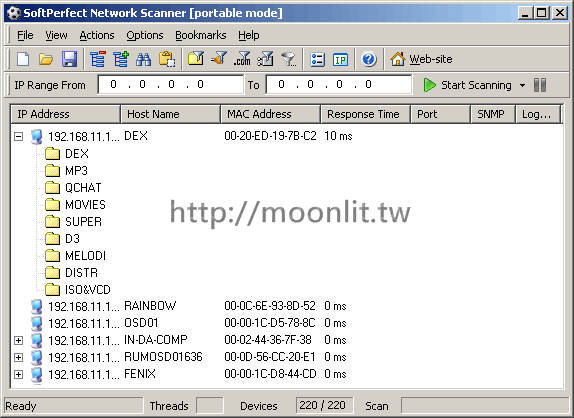Select the DEX shared folder under DEX host
Viewport: 574px width, 418px height.
[x=77, y=154]
